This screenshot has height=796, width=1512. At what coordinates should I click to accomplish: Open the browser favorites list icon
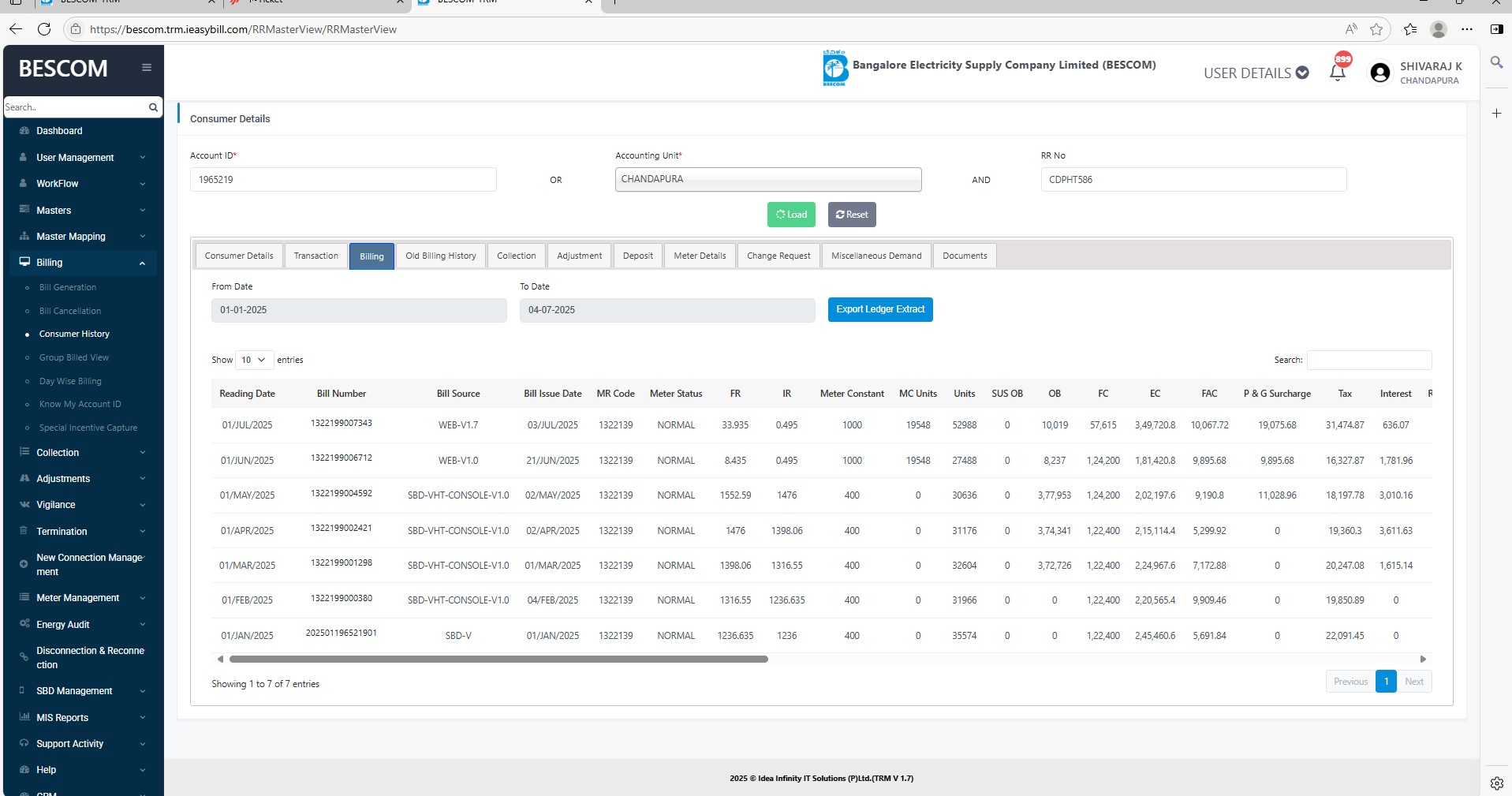(1410, 29)
